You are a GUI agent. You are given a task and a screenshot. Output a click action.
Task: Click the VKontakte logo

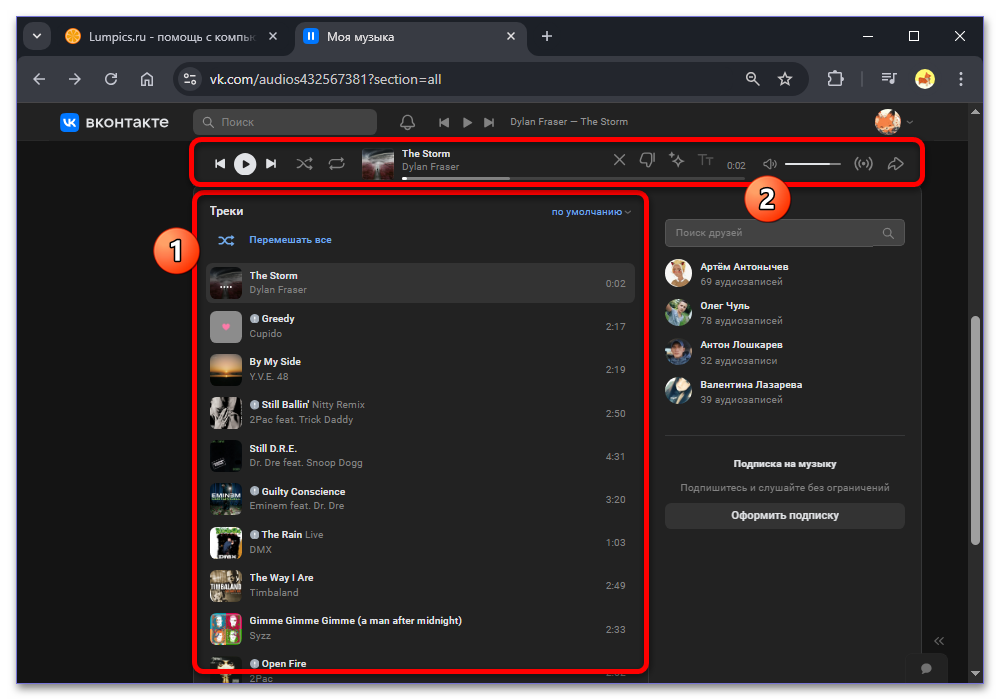tap(114, 122)
